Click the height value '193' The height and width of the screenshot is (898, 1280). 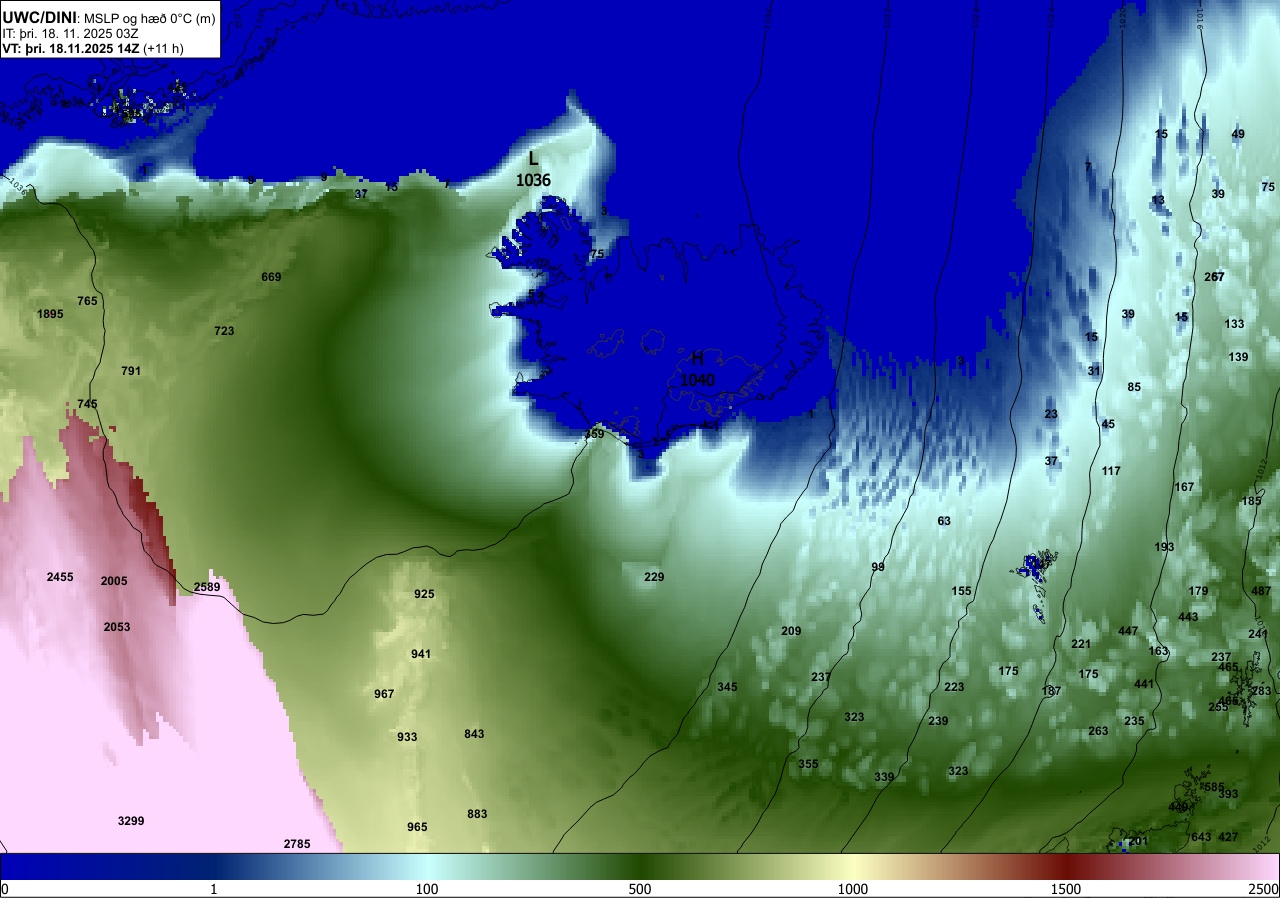pyautogui.click(x=1164, y=547)
